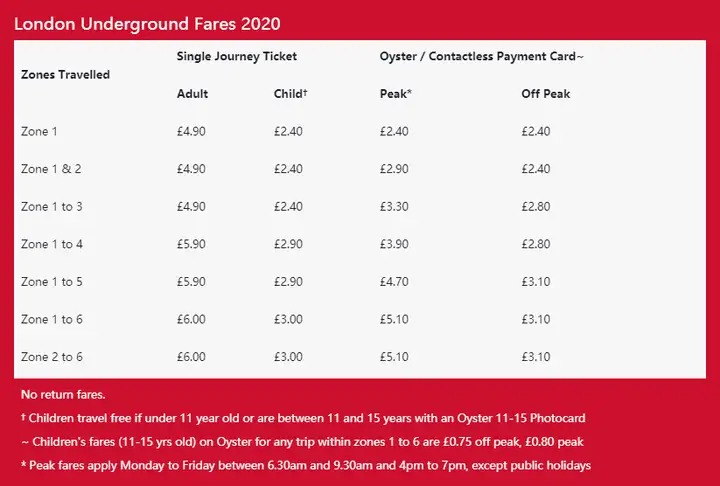Image resolution: width=720 pixels, height=486 pixels.
Task: Select the Zones Travelled column header
Action: pos(65,74)
